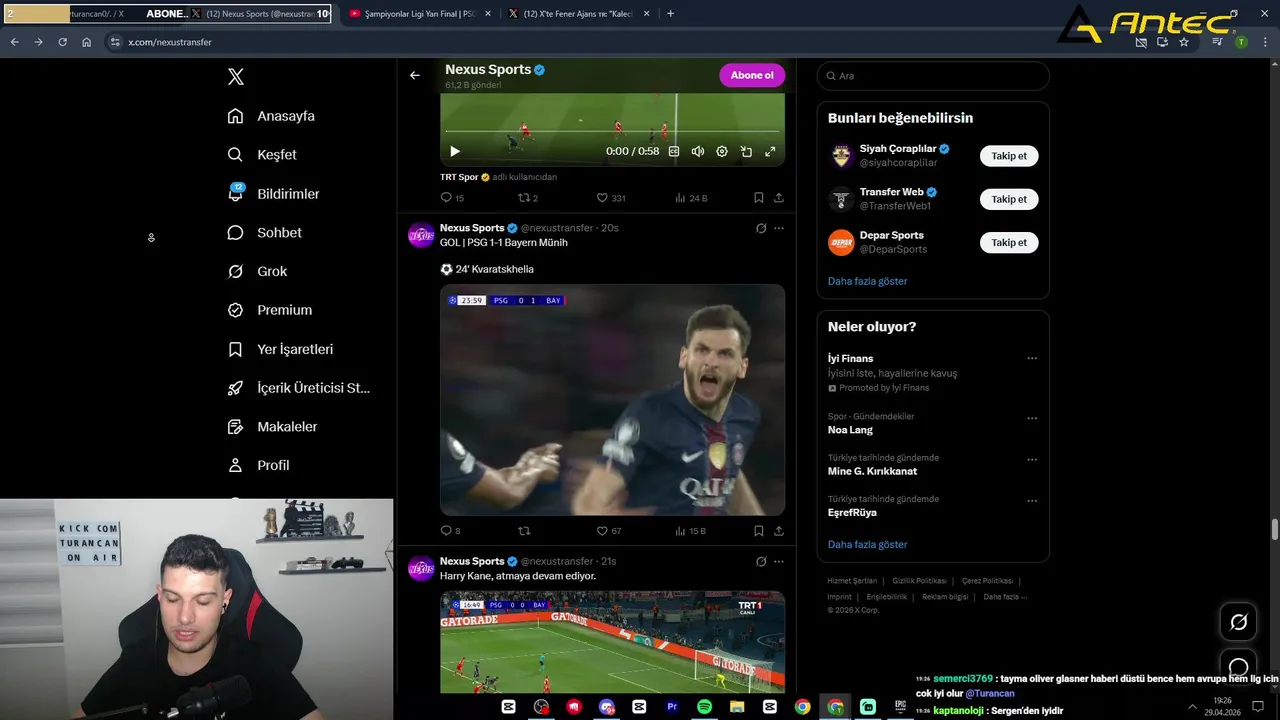
Task: Like the post with 331 likes
Action: coord(611,198)
